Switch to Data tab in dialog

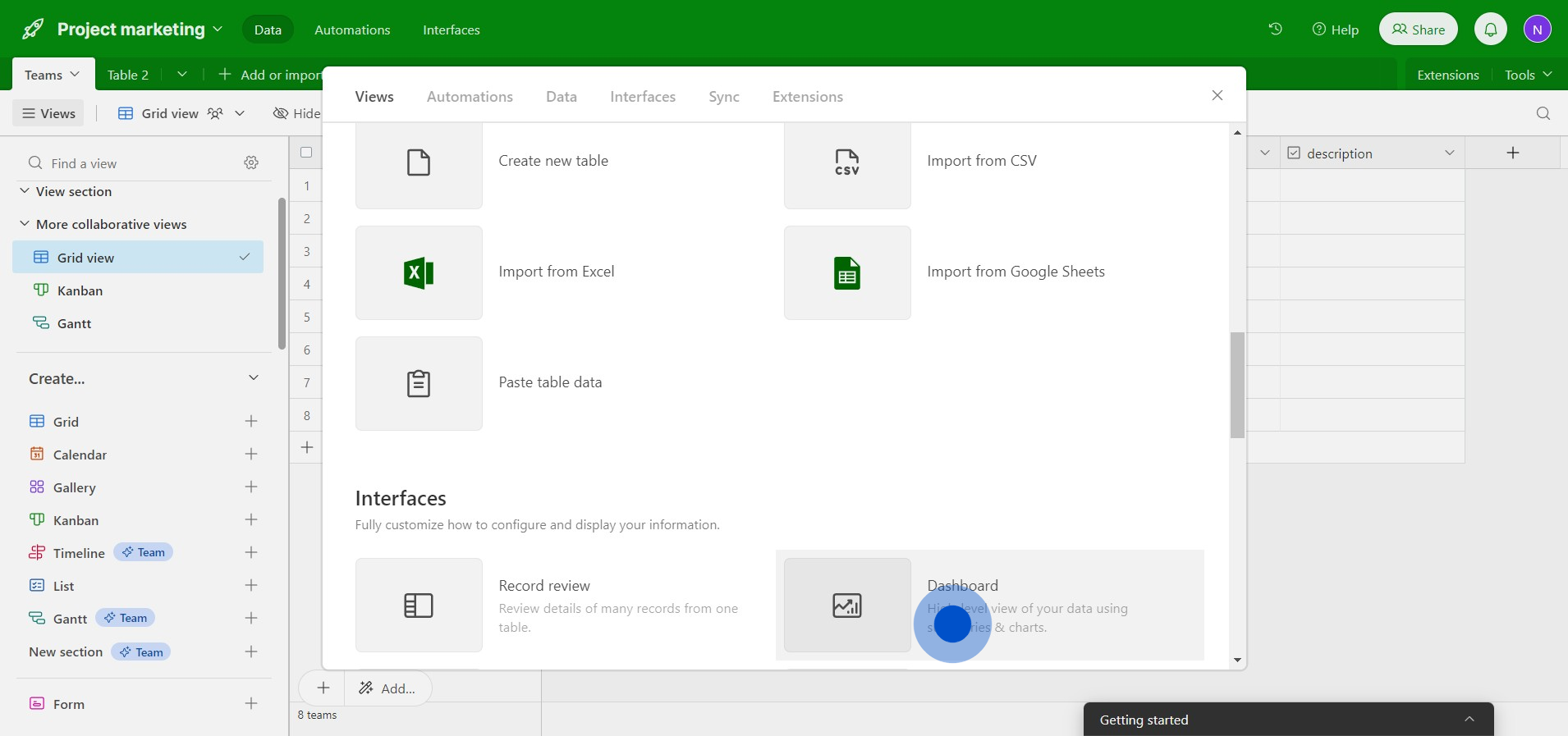coord(562,96)
